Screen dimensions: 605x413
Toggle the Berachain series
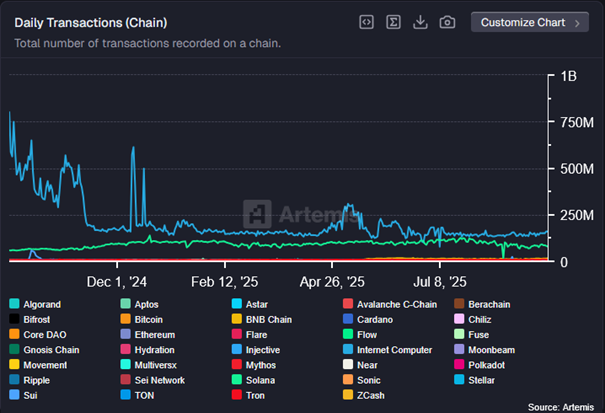tap(482, 304)
